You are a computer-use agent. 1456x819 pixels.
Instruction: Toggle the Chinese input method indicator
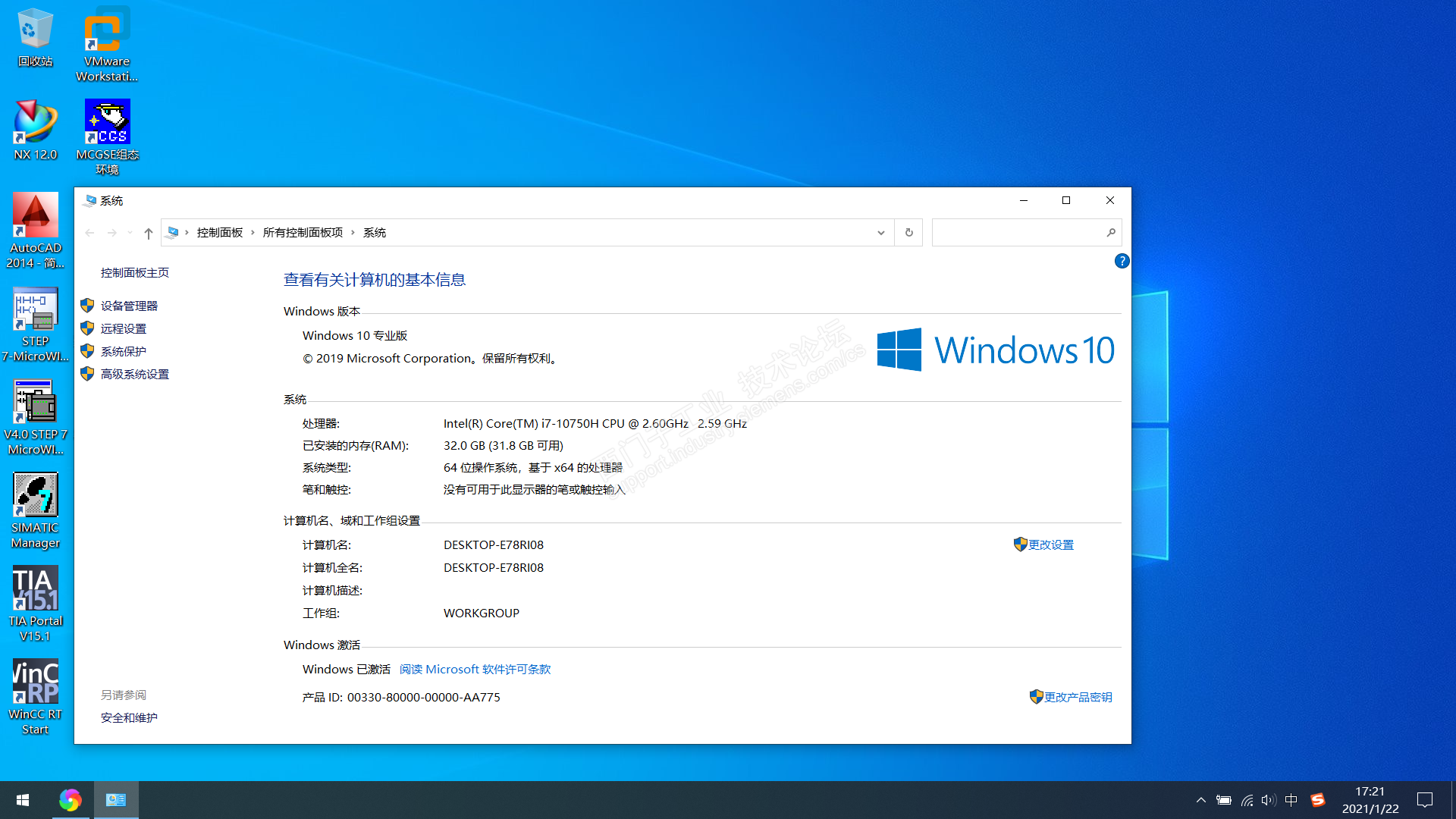tap(1291, 800)
